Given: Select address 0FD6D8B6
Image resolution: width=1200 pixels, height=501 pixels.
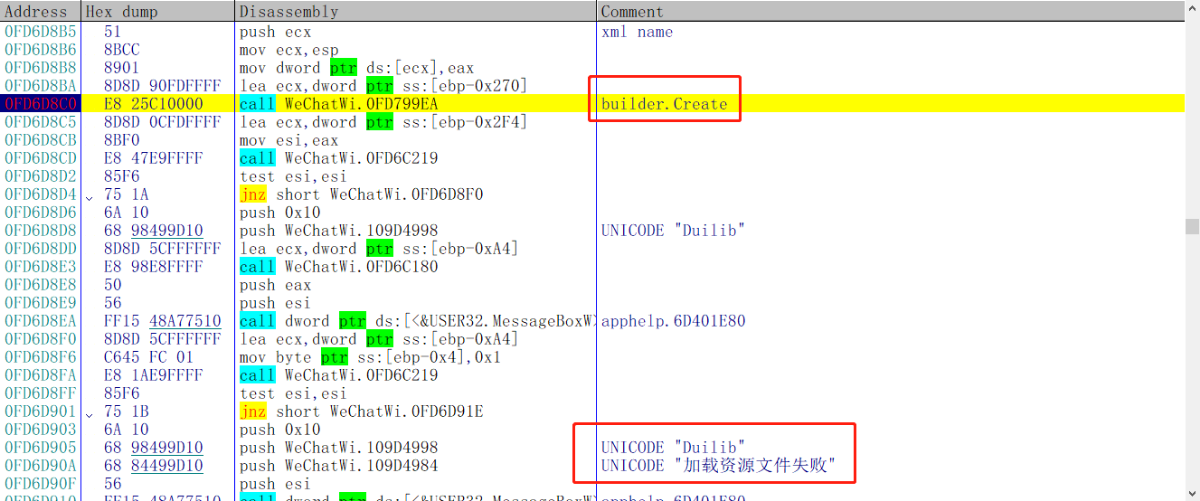Looking at the screenshot, I should (41, 50).
